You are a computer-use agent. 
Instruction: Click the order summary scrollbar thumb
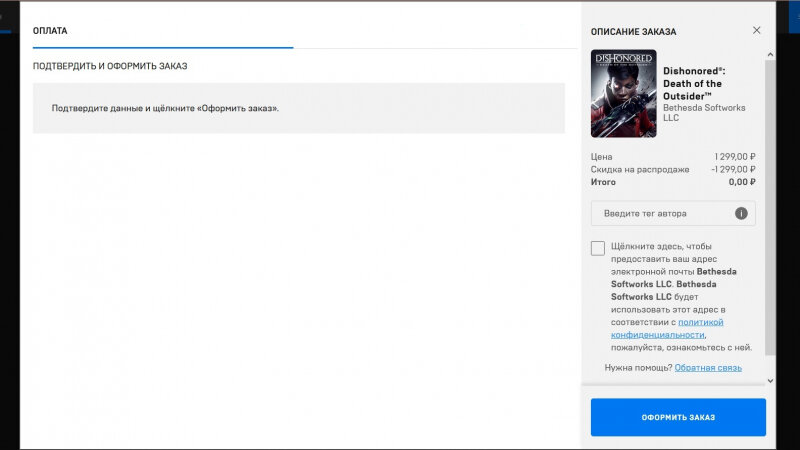point(770,207)
